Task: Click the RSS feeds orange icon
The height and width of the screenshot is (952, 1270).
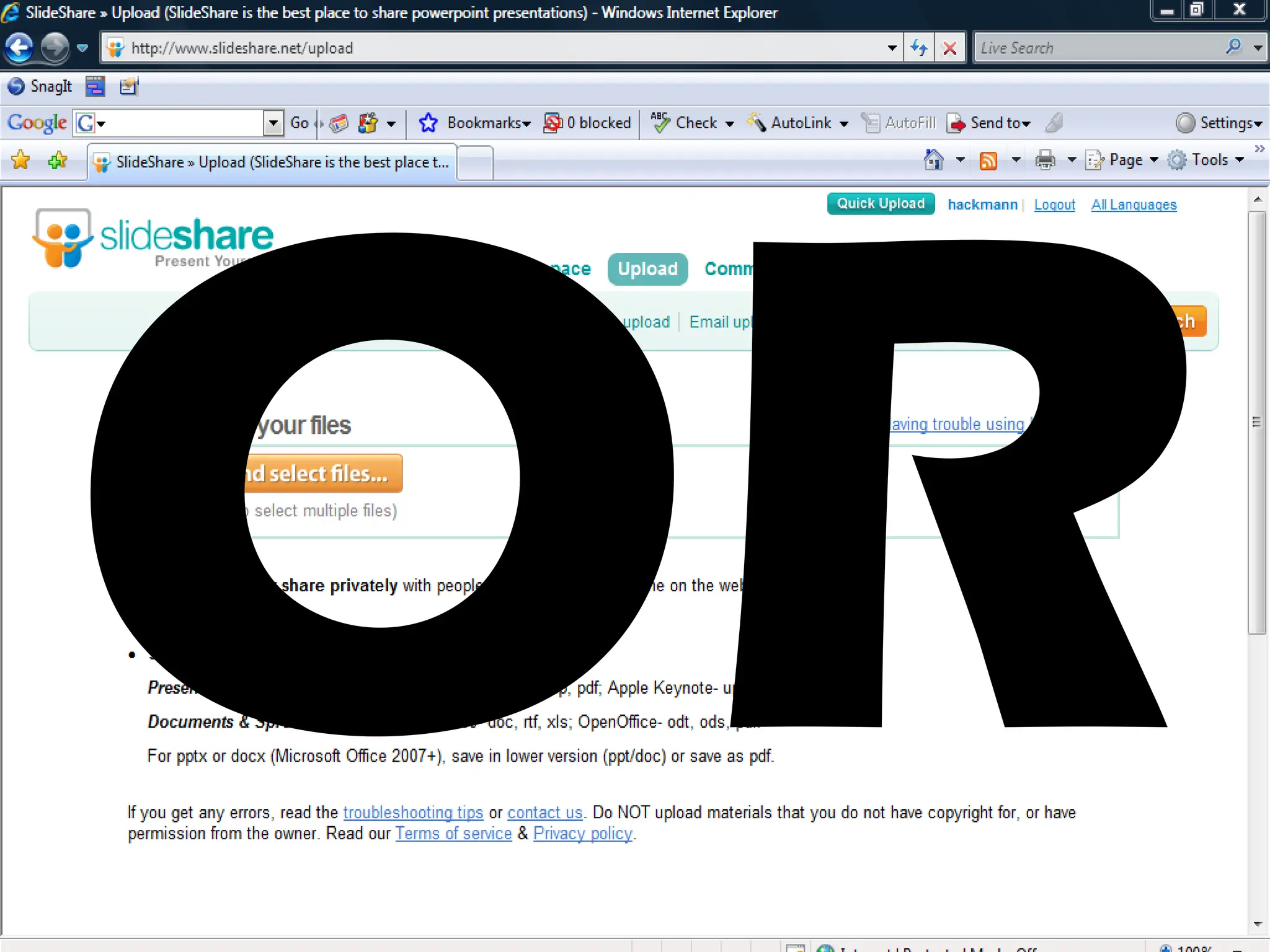Action: 988,161
